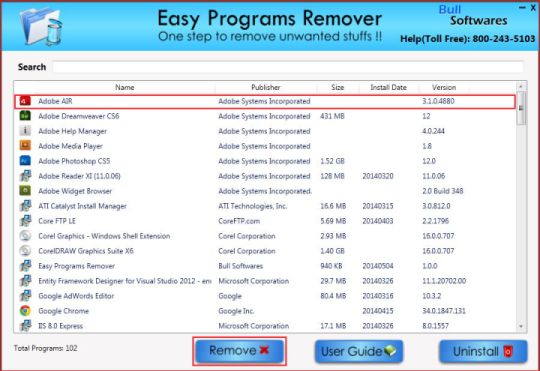This screenshot has height=371, width=540.
Task: Select the Adobe Reader XI (11.0.06) entry
Action: click(79, 176)
